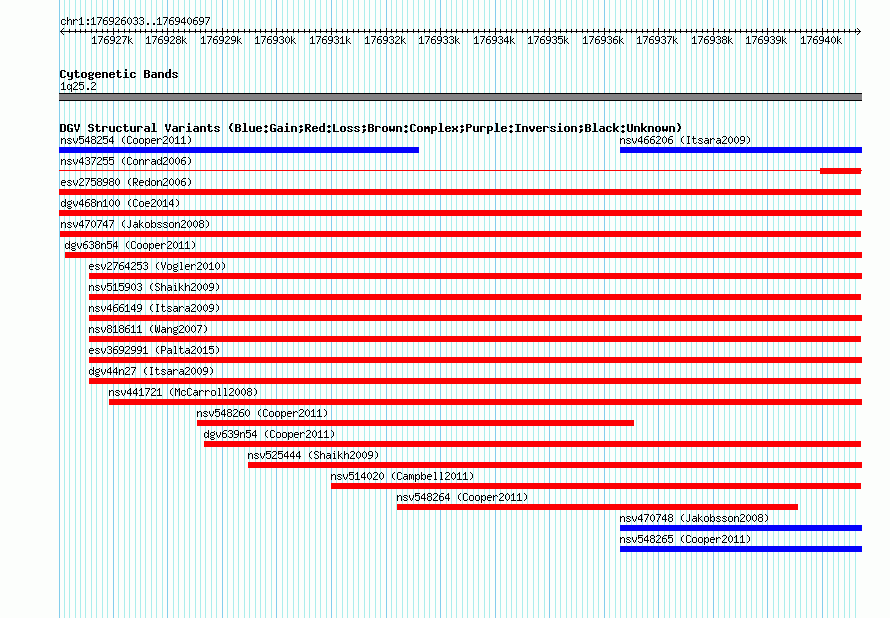Open nsv548265 (Cooper2011) label

pyautogui.click(x=685, y=539)
